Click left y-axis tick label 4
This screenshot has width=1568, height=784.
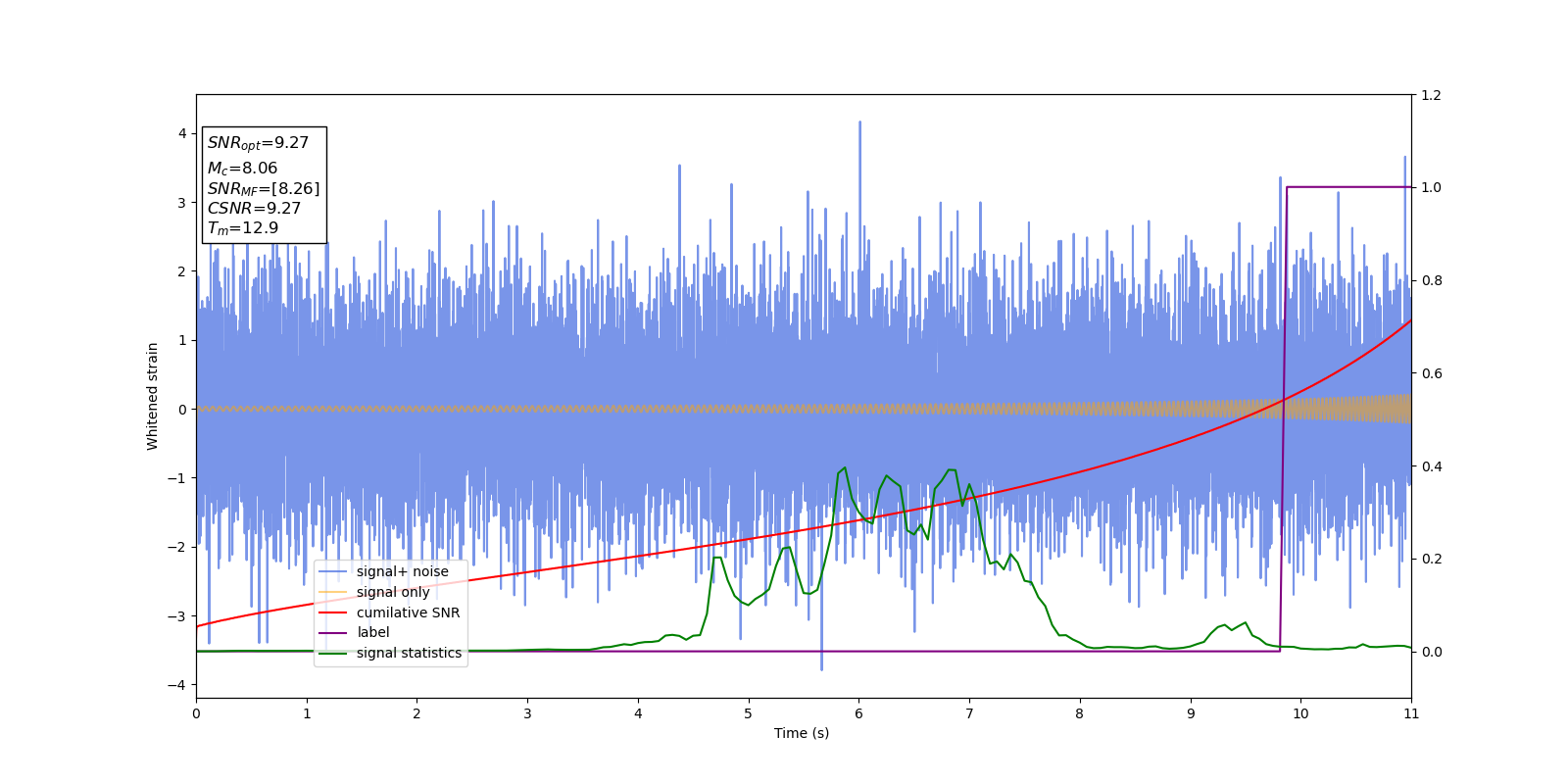[x=182, y=133]
